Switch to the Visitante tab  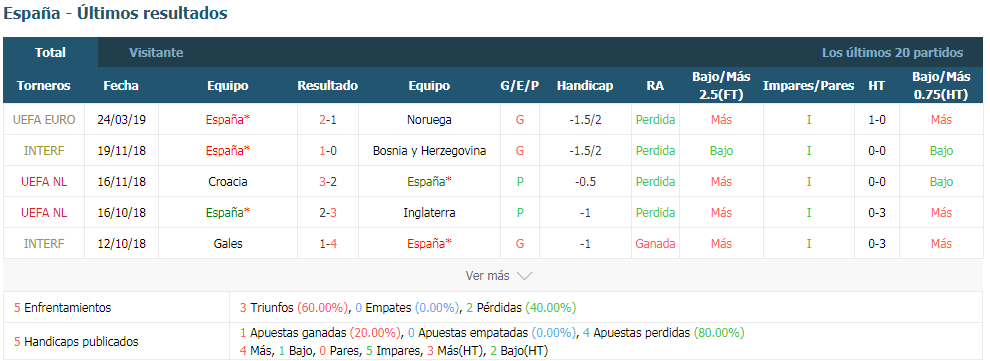[156, 53]
